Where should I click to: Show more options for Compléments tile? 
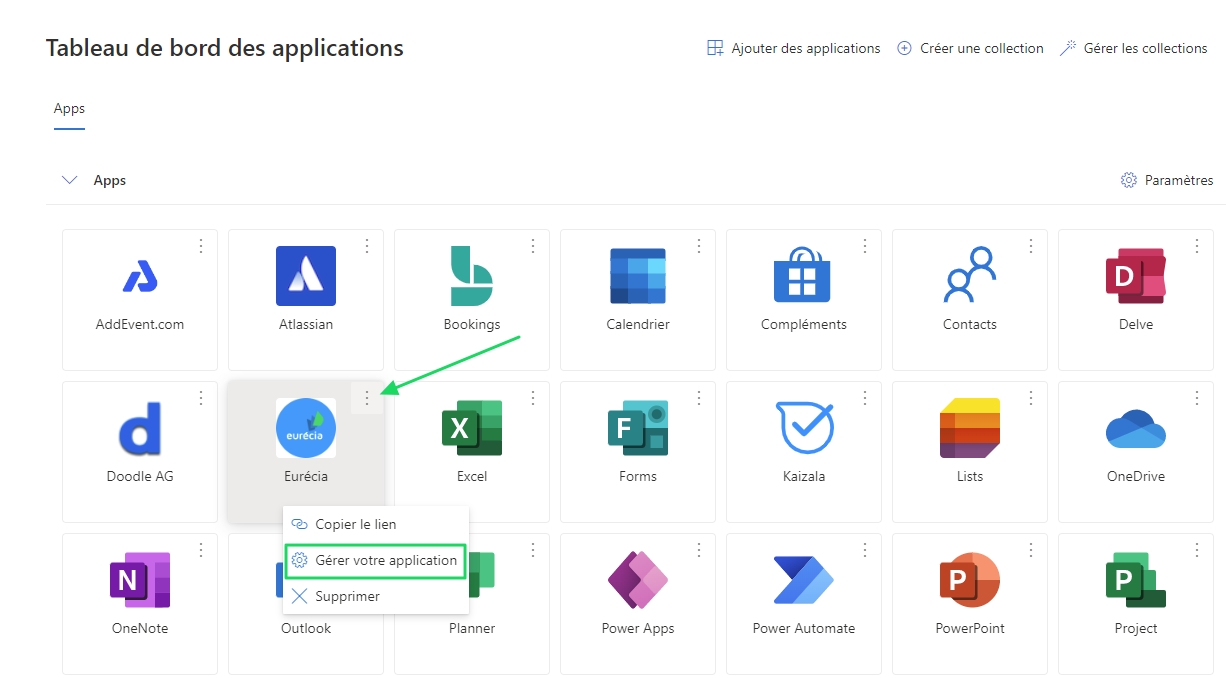point(865,246)
